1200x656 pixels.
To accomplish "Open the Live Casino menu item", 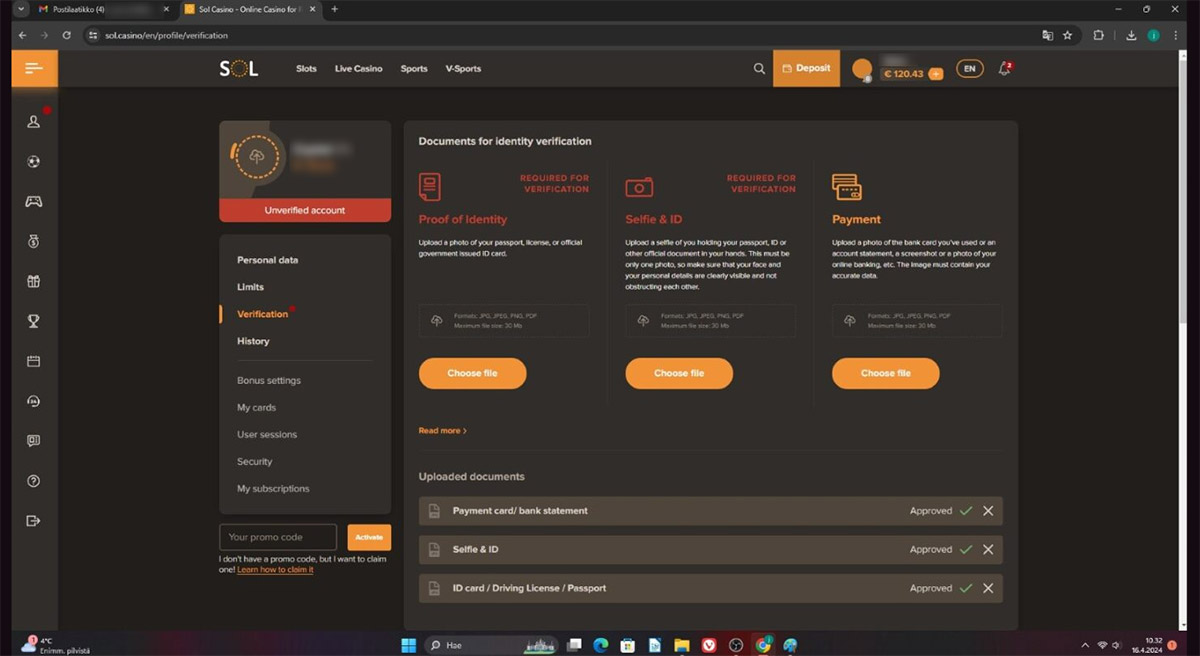I will click(x=358, y=69).
